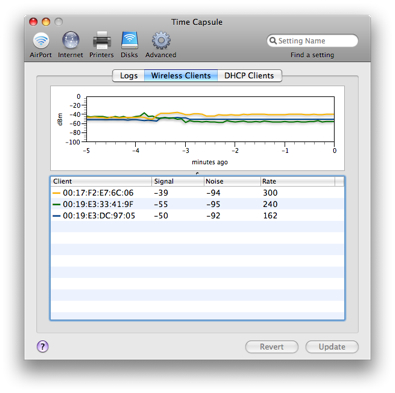Click signal value -55
395x393 pixels.
[x=161, y=204]
